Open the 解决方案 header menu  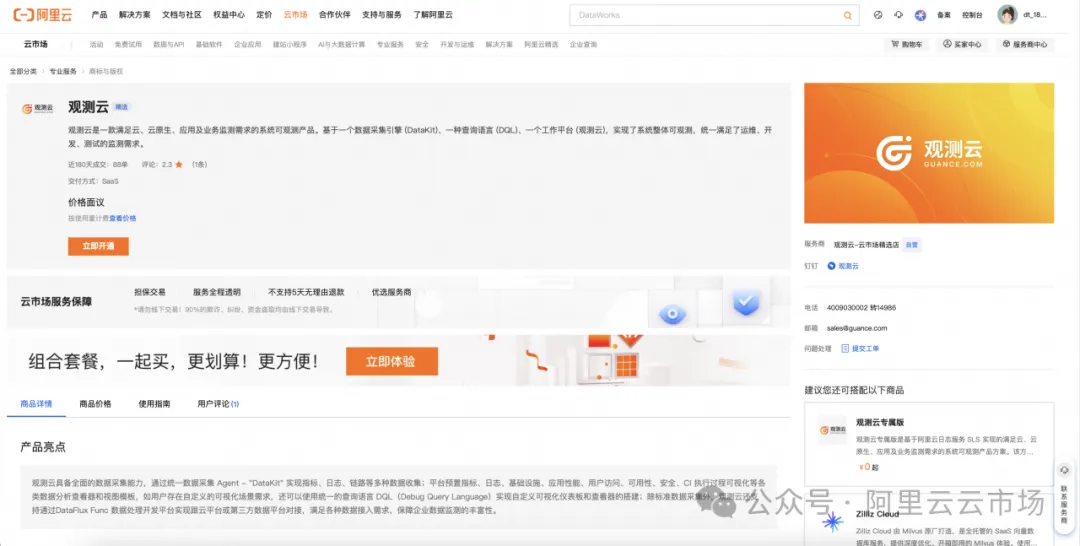(134, 14)
